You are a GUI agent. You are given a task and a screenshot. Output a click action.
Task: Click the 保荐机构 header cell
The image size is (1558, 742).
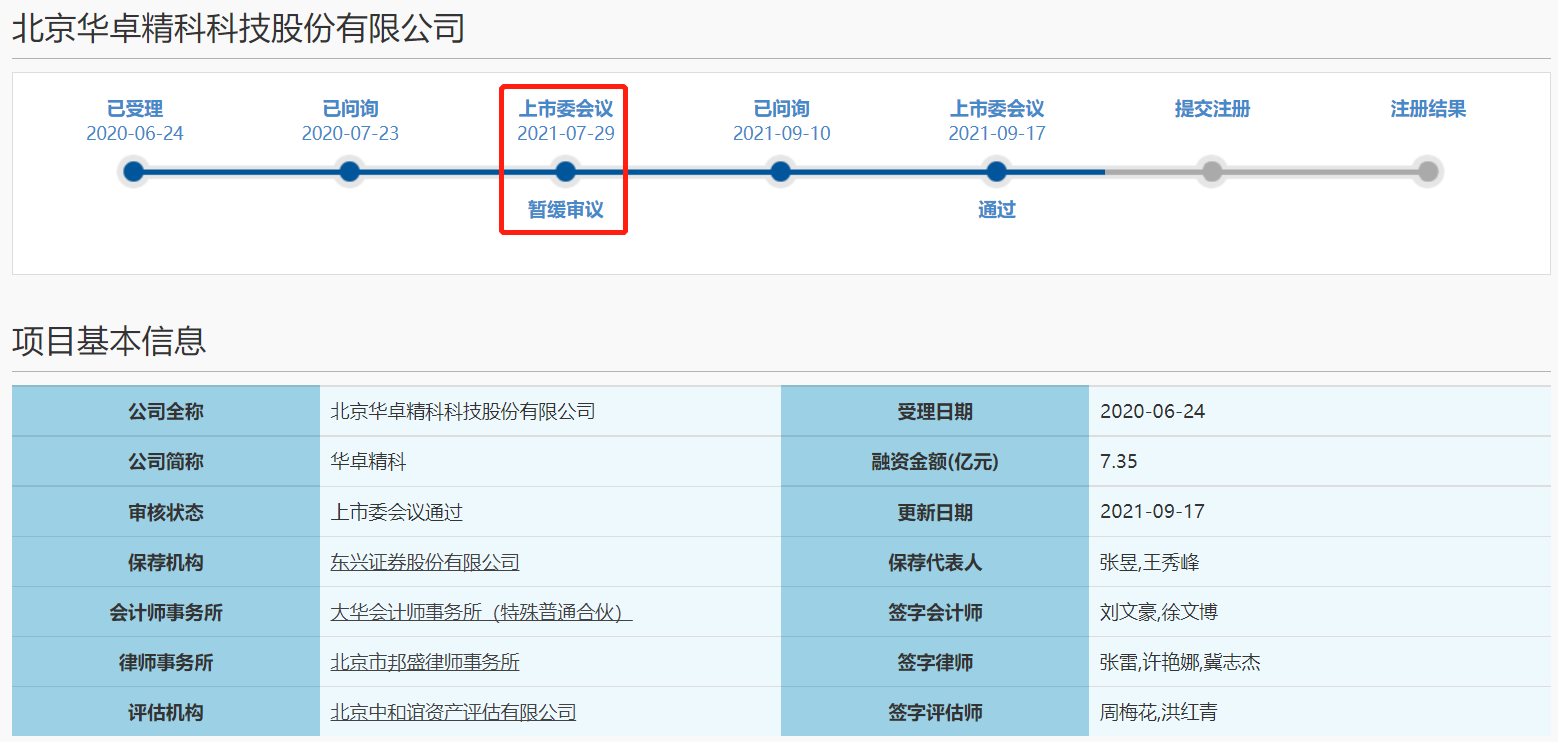click(x=166, y=562)
